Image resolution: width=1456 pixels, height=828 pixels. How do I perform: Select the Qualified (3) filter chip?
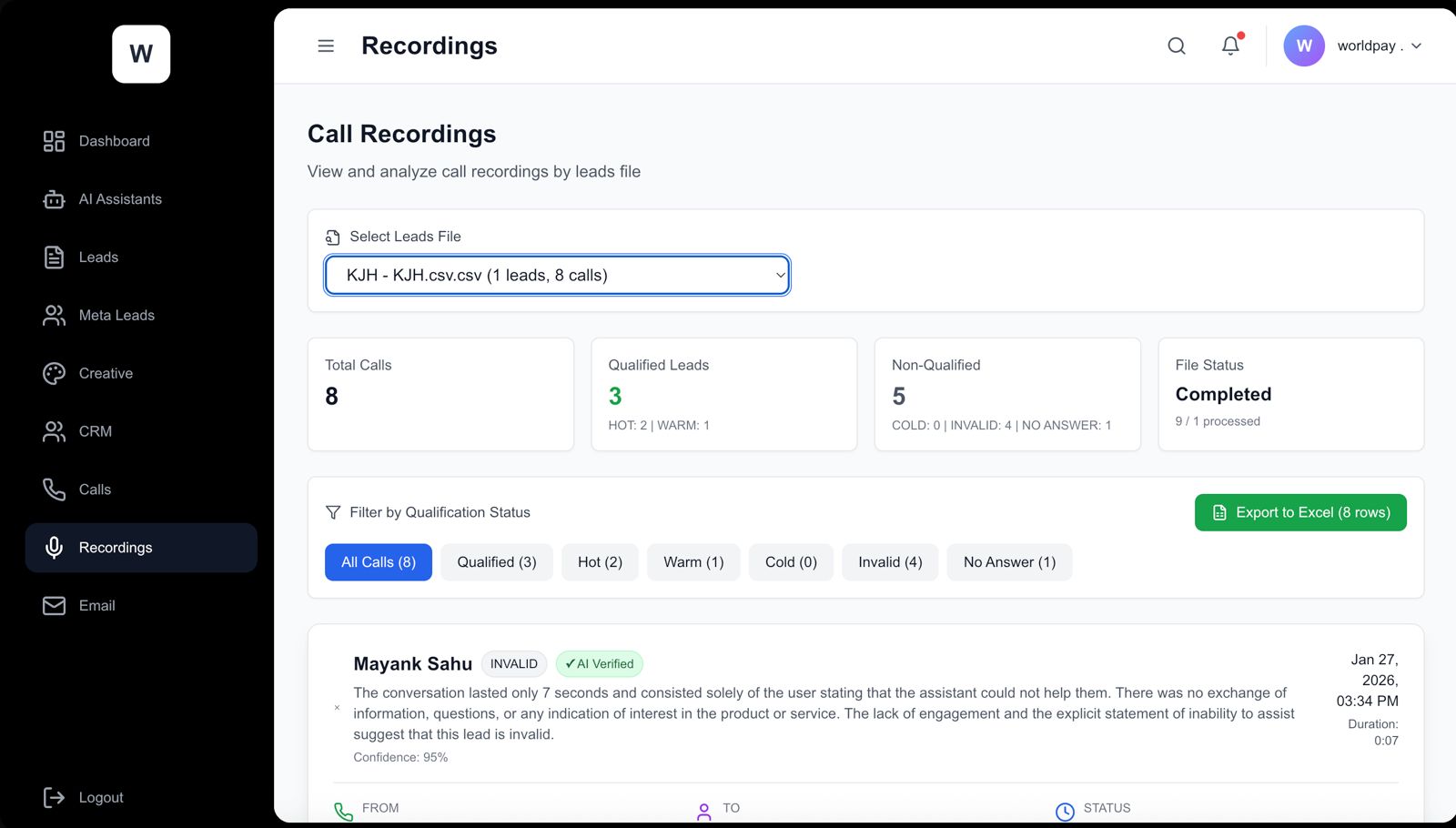click(496, 561)
